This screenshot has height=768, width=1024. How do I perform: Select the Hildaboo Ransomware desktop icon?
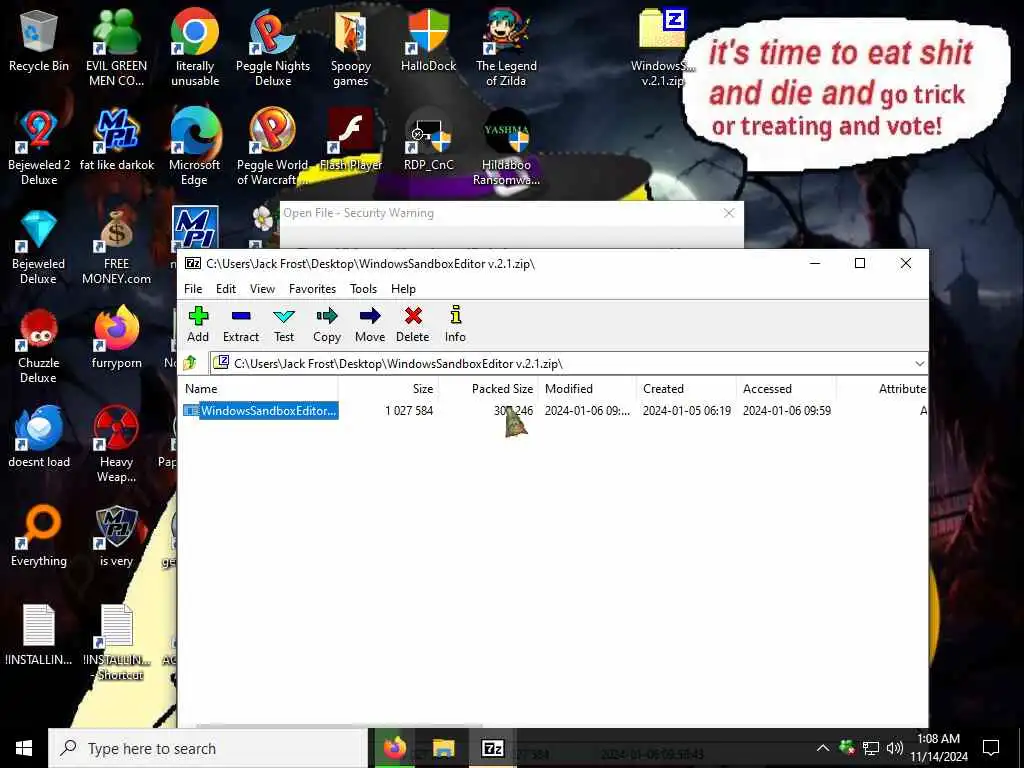506,148
